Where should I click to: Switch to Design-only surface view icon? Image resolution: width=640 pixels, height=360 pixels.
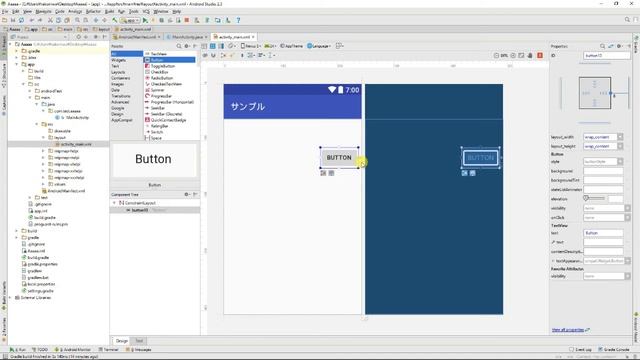(x=204, y=46)
